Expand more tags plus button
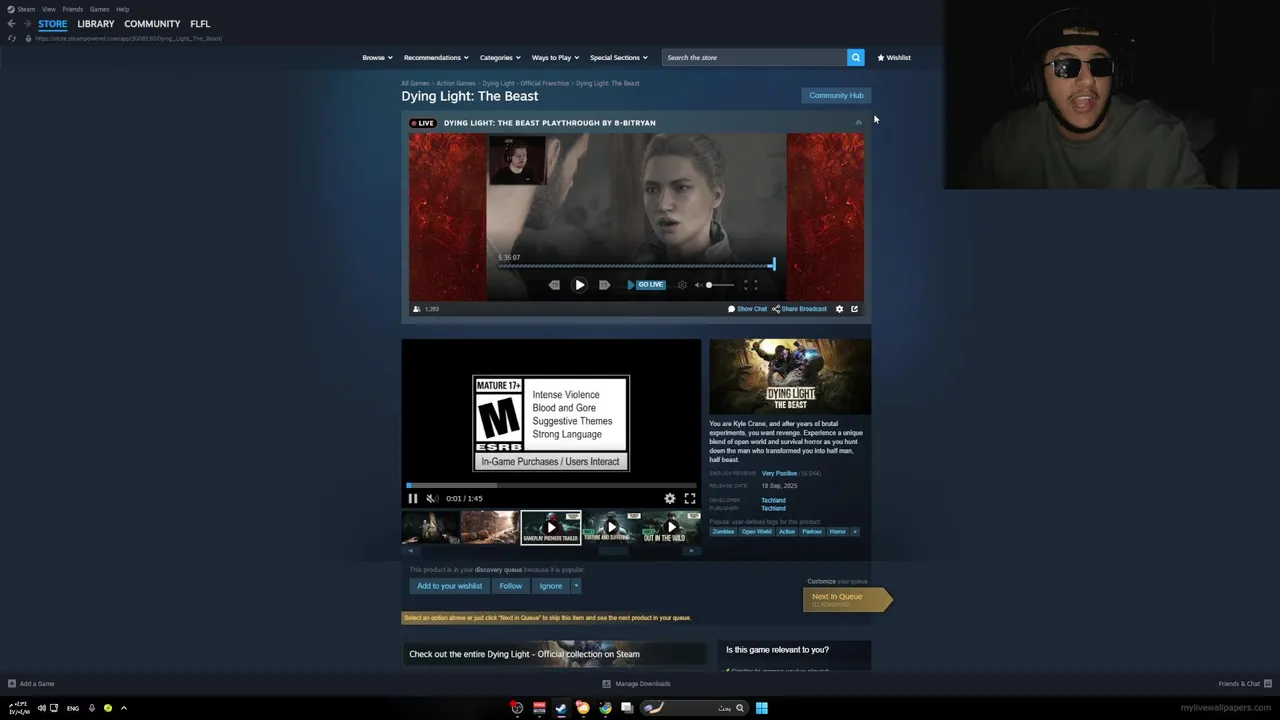The width and height of the screenshot is (1280, 720). [855, 532]
